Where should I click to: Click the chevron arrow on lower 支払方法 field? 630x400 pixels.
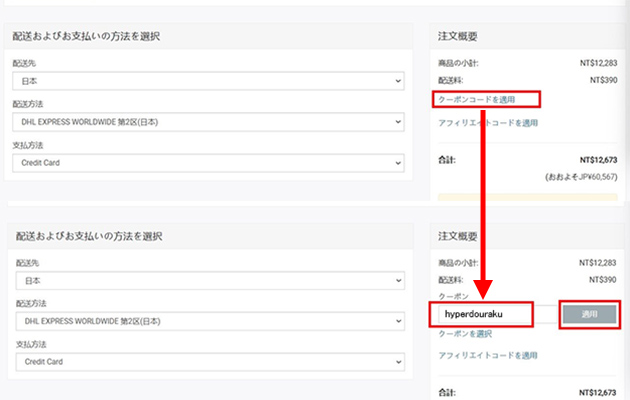[397, 362]
